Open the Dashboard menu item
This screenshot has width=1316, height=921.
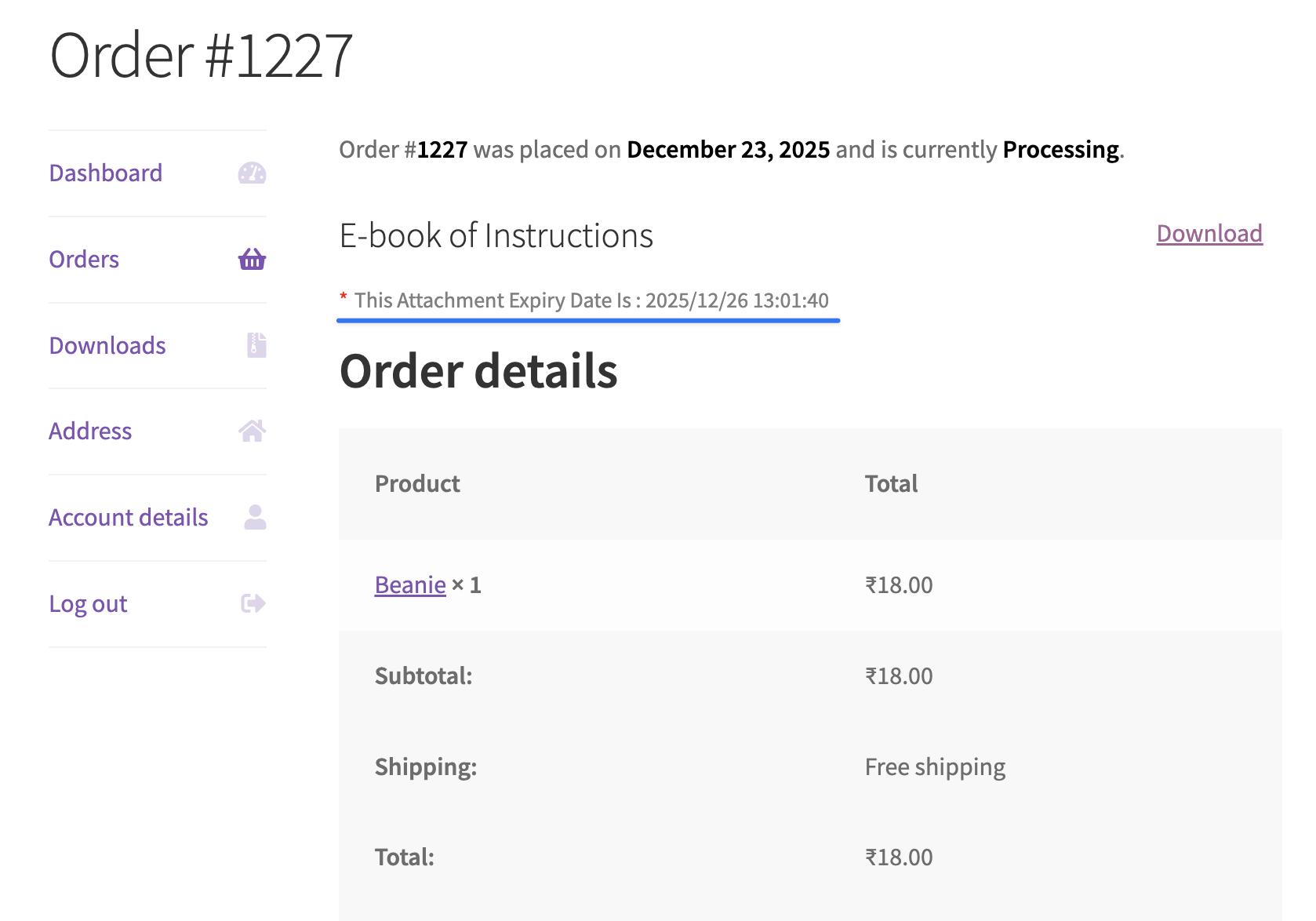point(106,173)
